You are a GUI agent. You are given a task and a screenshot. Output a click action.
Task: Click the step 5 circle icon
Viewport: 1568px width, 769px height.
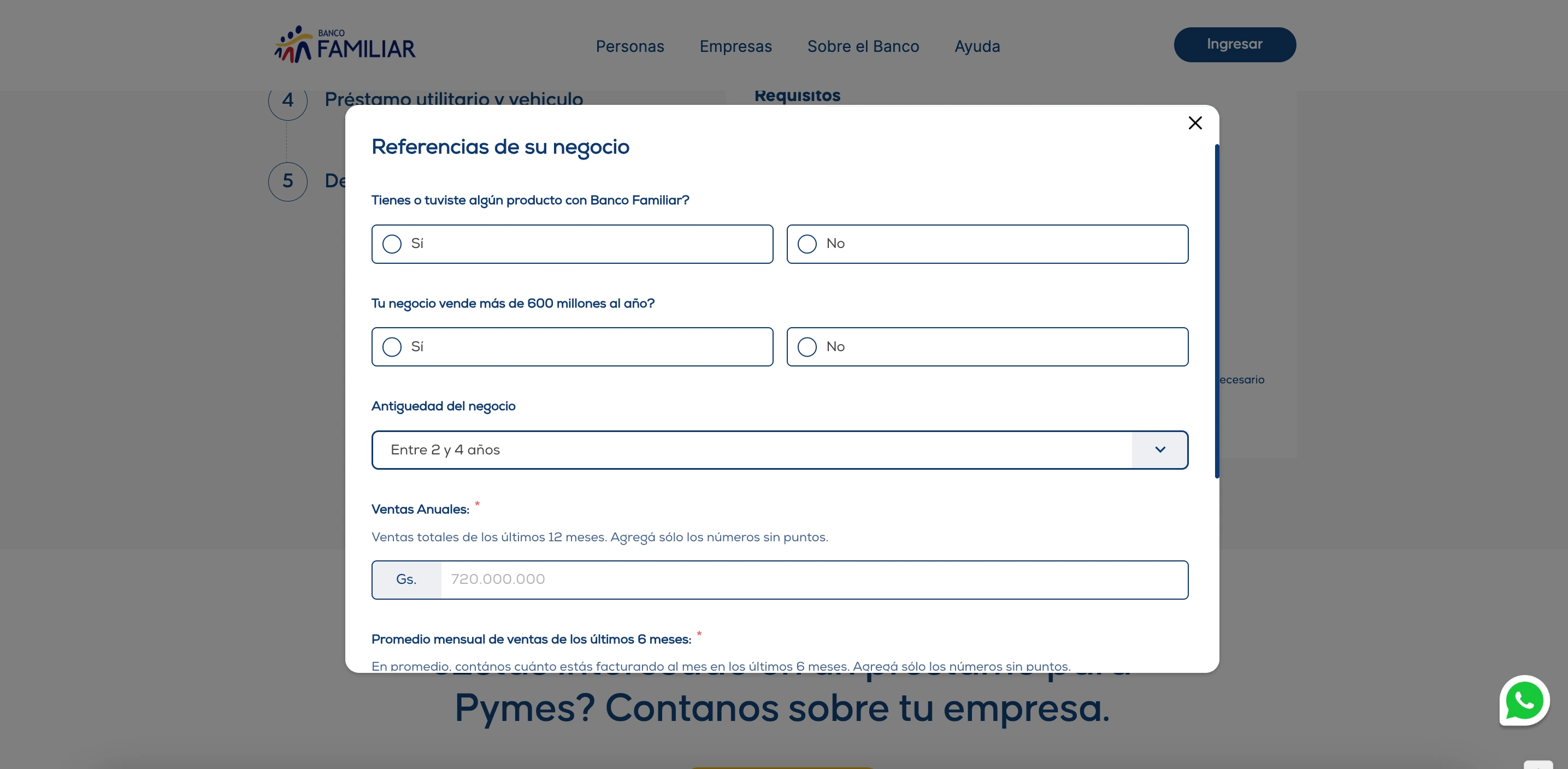287,181
